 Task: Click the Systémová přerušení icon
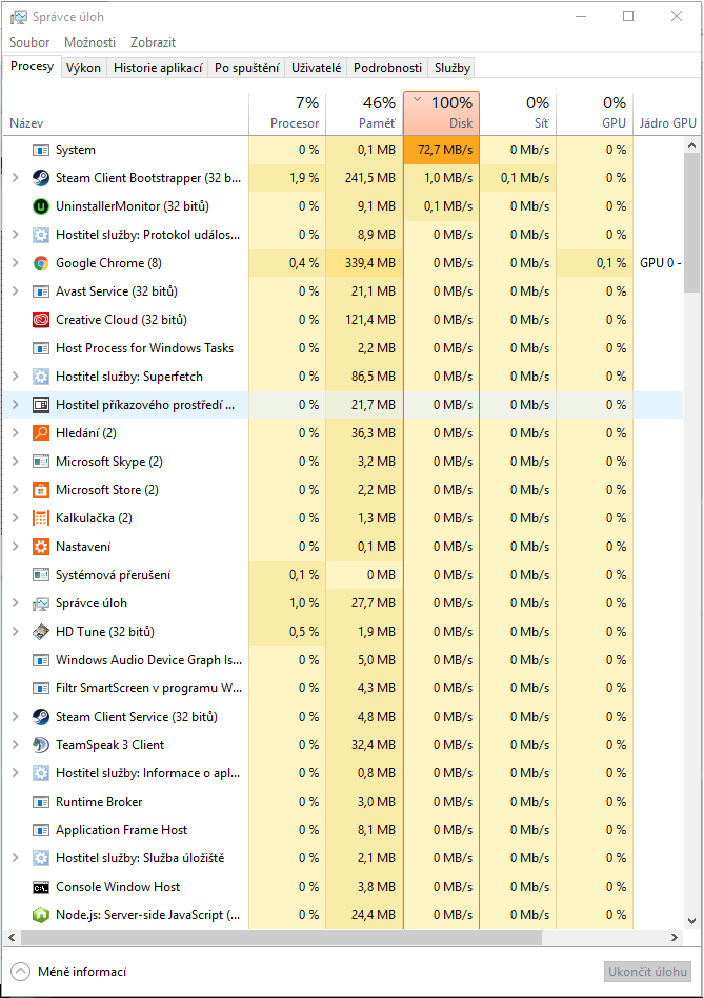(x=41, y=575)
